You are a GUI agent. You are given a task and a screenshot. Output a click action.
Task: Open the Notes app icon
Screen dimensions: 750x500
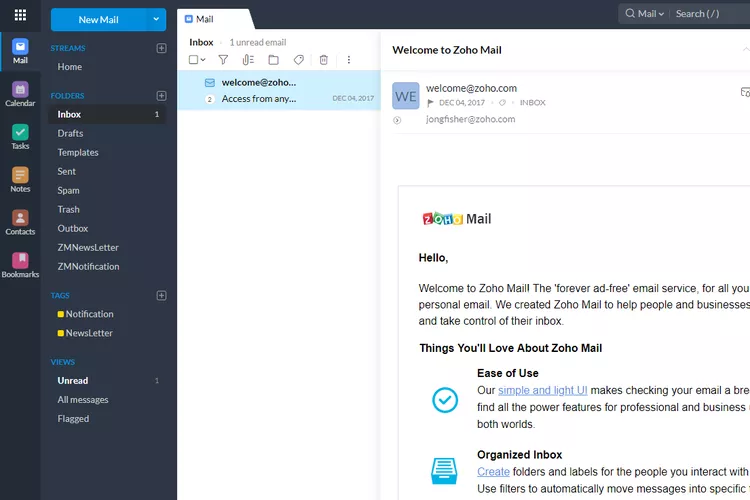tap(20, 180)
